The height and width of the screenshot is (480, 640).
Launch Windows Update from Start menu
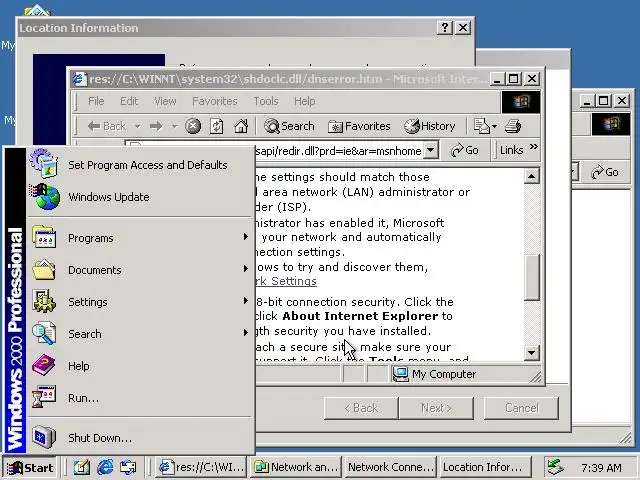tap(141, 197)
